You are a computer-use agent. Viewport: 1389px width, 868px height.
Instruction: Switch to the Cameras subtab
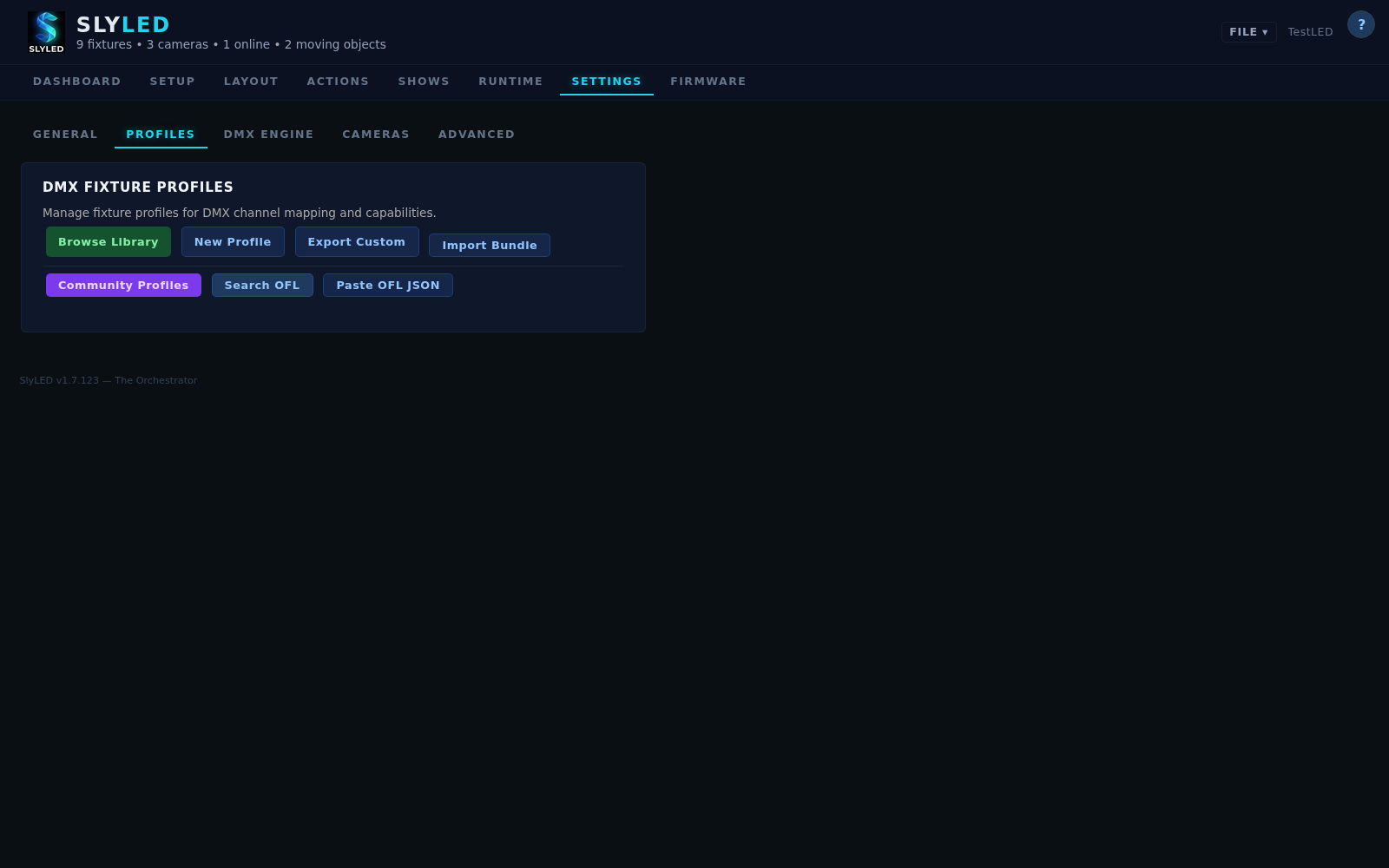[376, 135]
